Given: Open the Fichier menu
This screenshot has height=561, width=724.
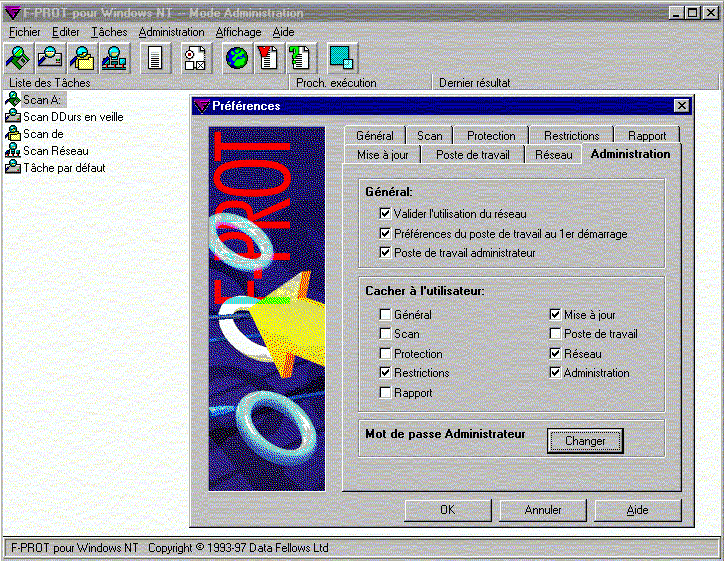Looking at the screenshot, I should click(x=24, y=32).
